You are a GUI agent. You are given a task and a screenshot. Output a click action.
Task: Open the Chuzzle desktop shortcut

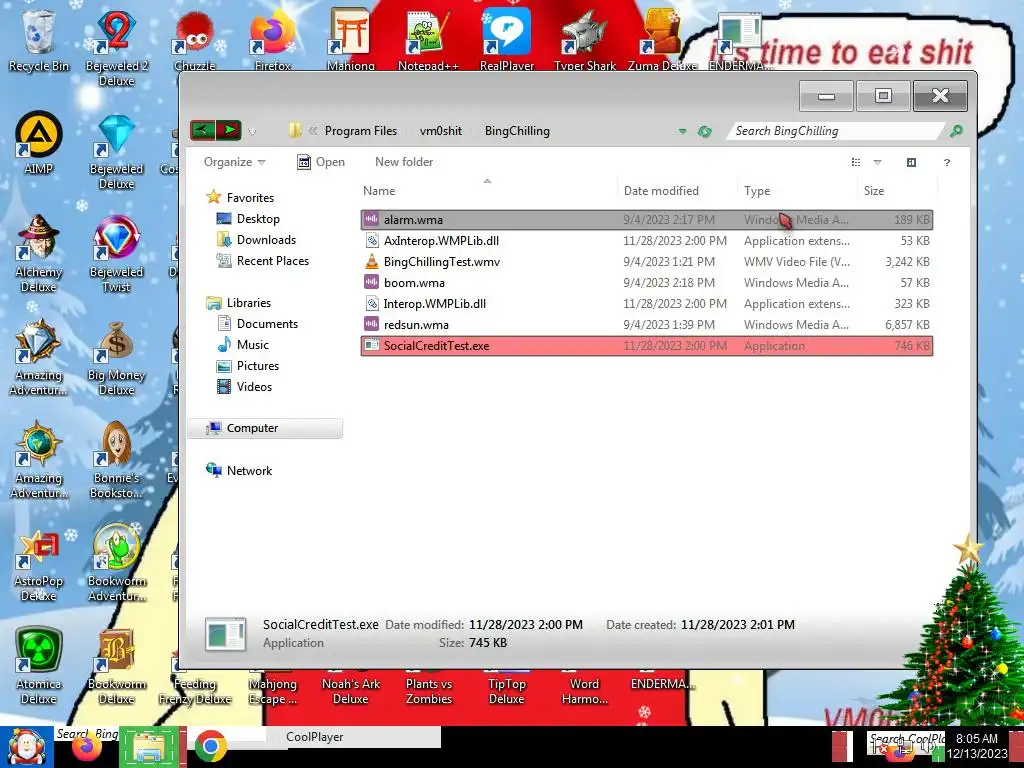[195, 40]
